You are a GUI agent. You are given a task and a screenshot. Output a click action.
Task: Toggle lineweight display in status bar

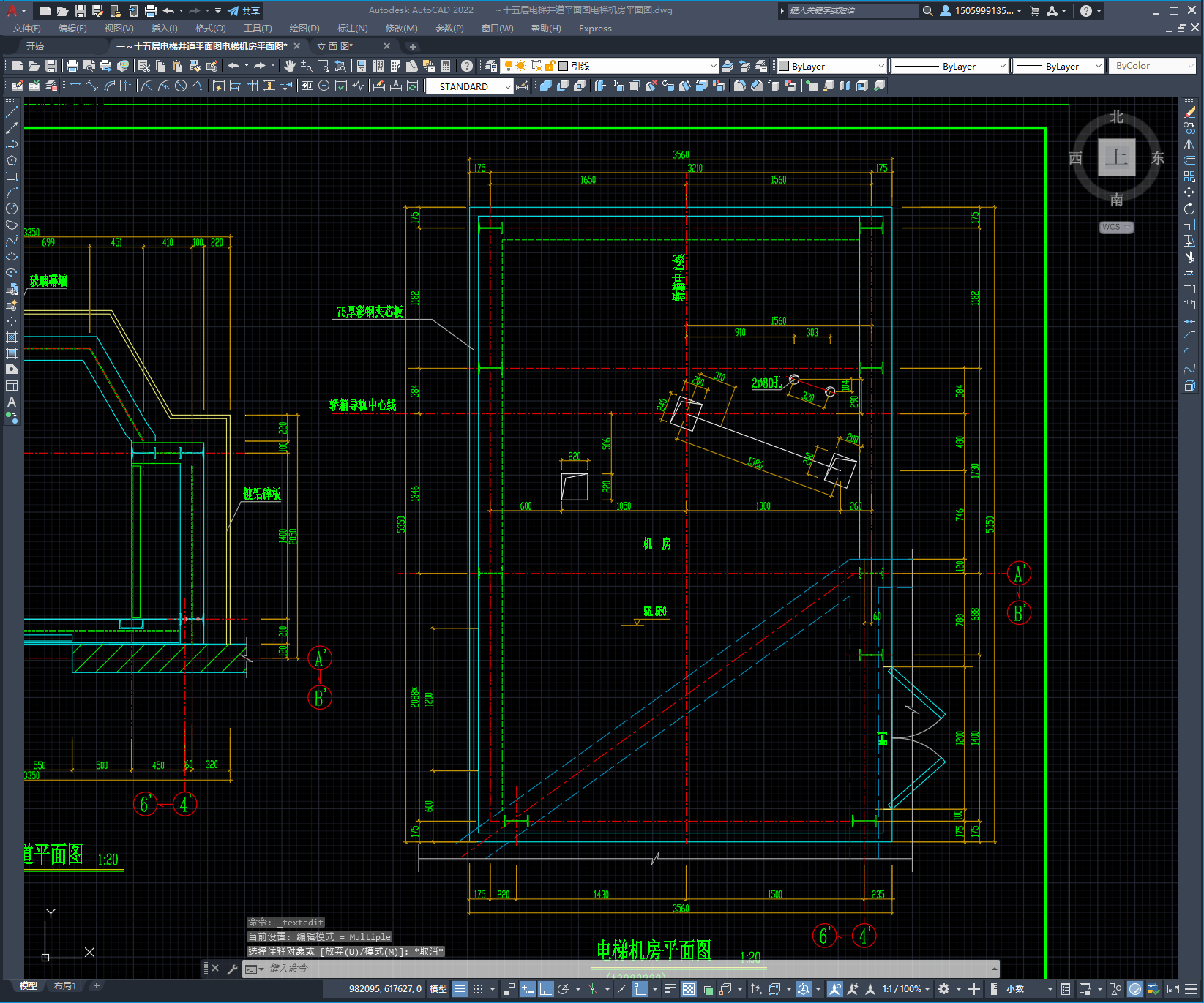click(670, 989)
